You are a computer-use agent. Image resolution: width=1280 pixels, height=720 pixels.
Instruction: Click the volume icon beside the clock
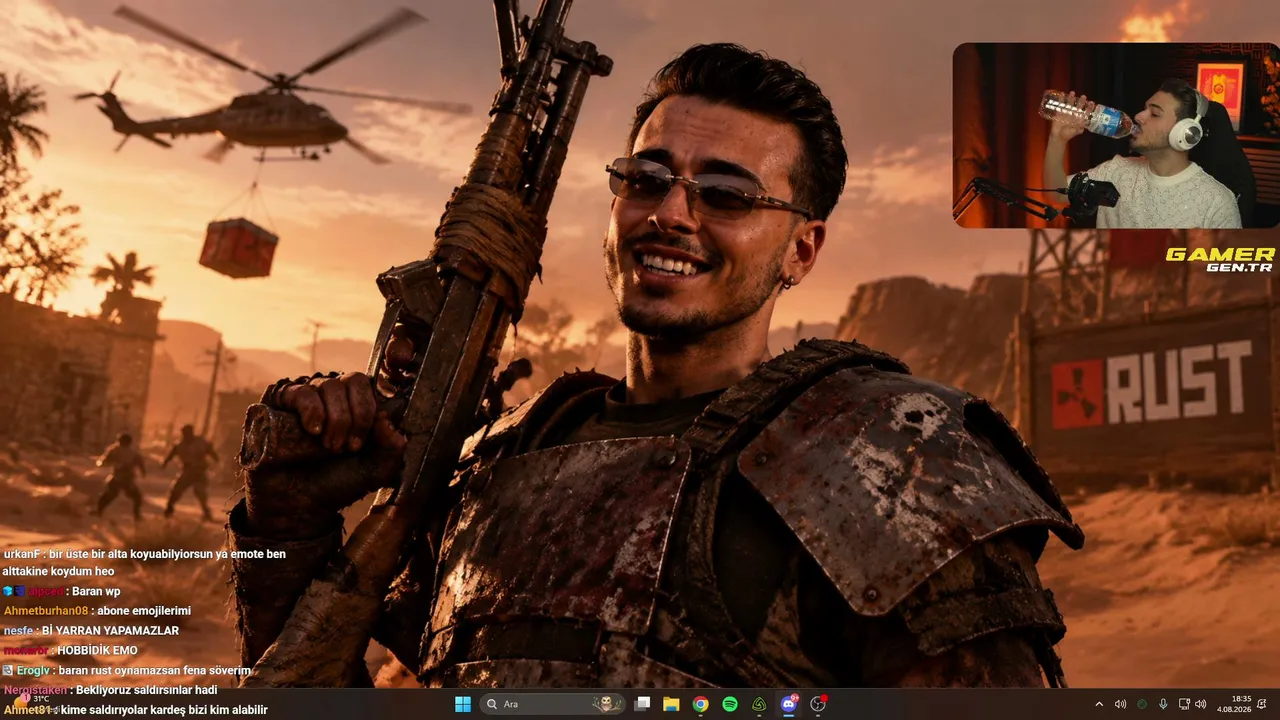click(1201, 704)
